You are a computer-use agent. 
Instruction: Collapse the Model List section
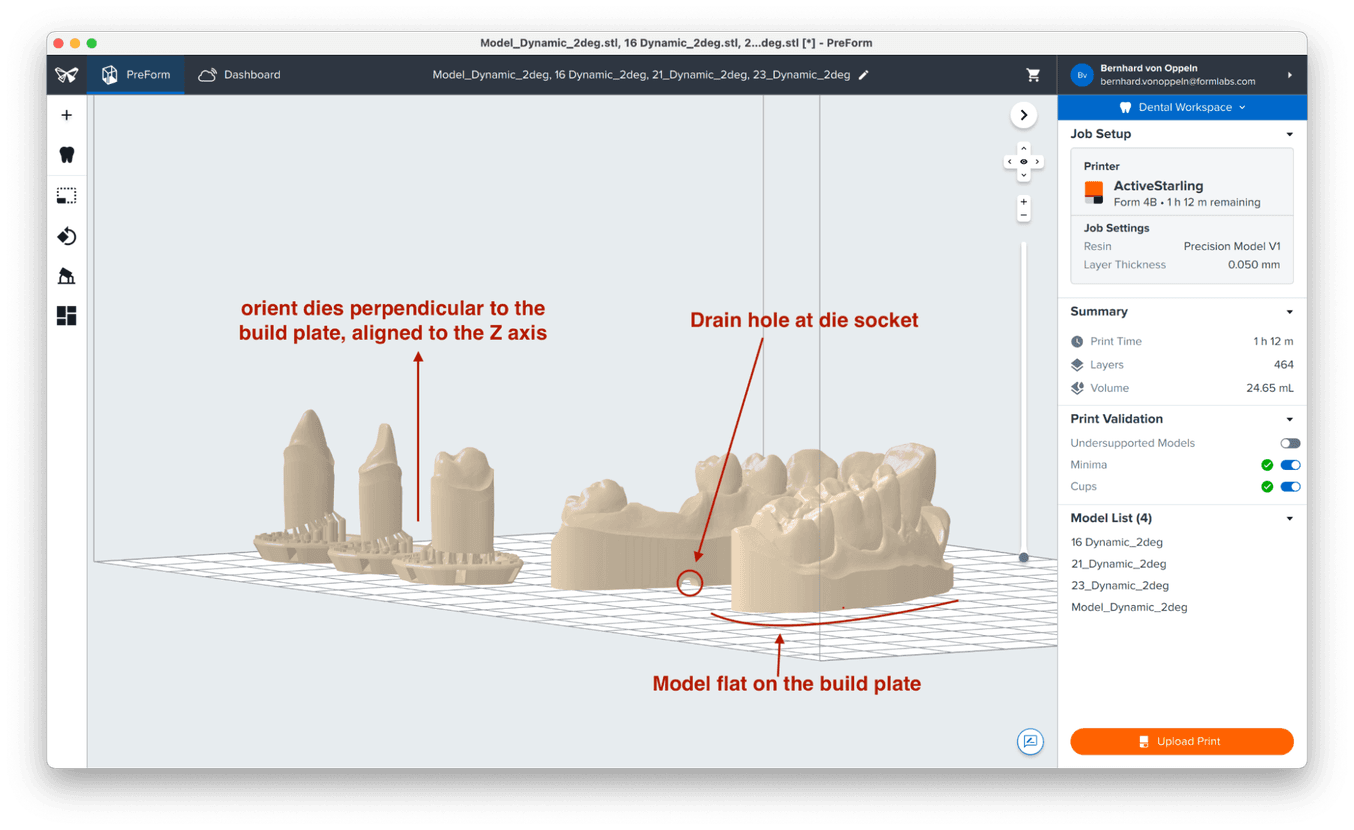pos(1289,518)
